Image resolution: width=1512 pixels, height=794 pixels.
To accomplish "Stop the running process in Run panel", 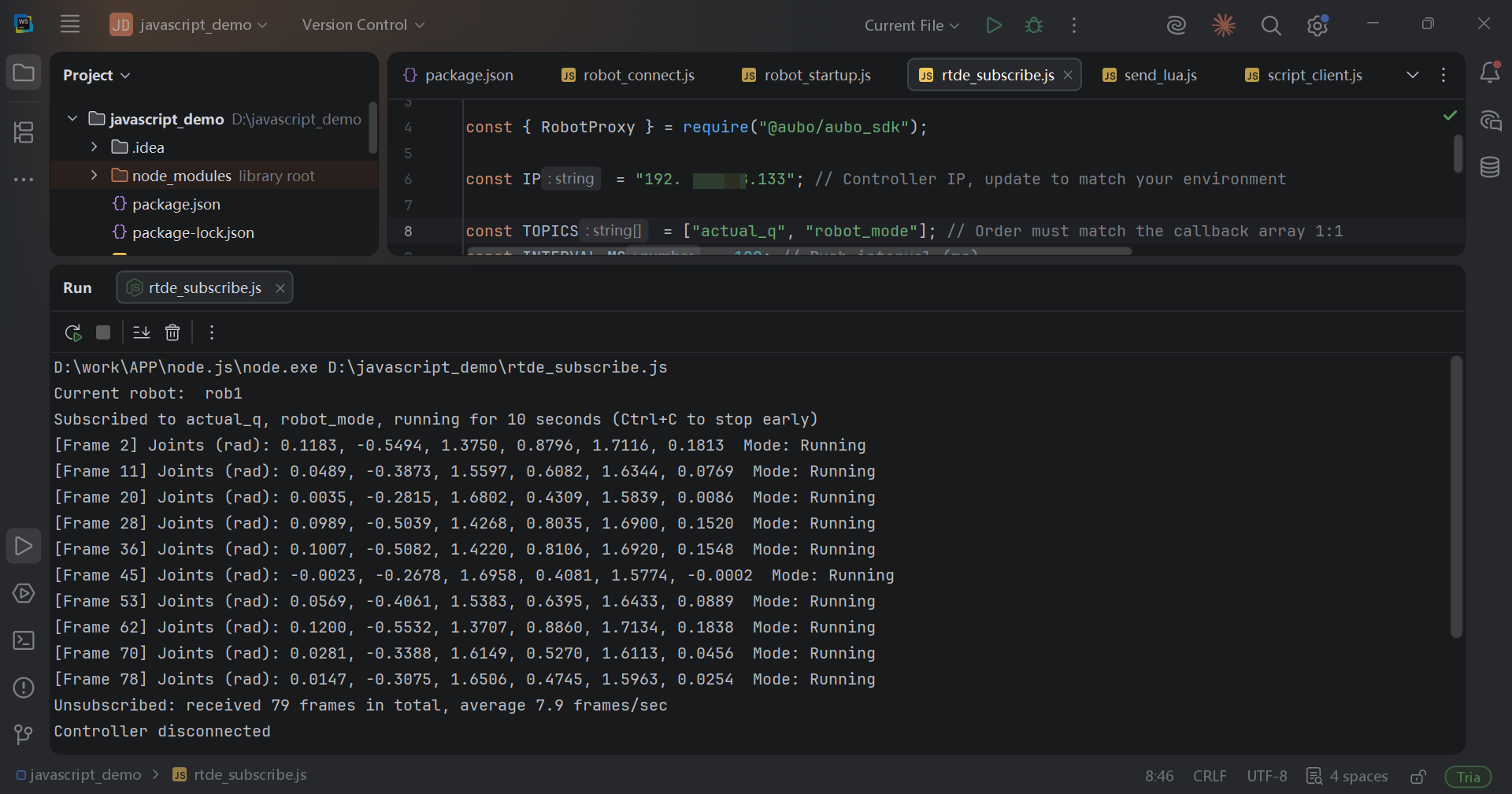I will pos(103,332).
